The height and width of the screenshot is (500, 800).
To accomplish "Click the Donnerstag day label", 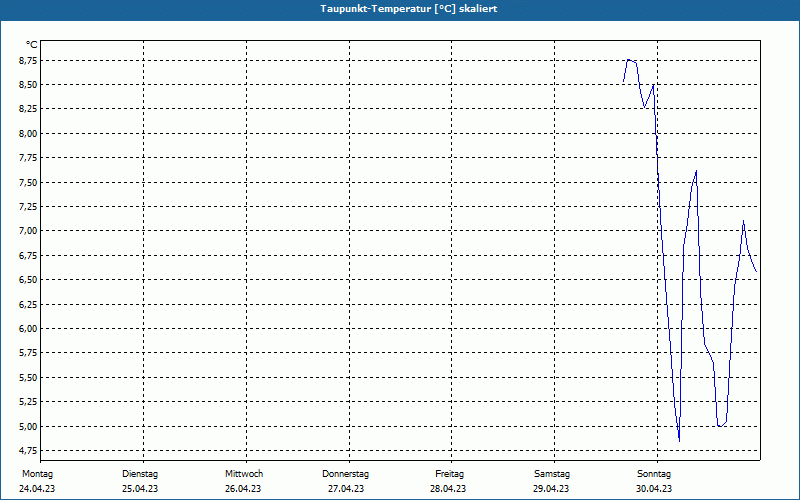I will (345, 474).
